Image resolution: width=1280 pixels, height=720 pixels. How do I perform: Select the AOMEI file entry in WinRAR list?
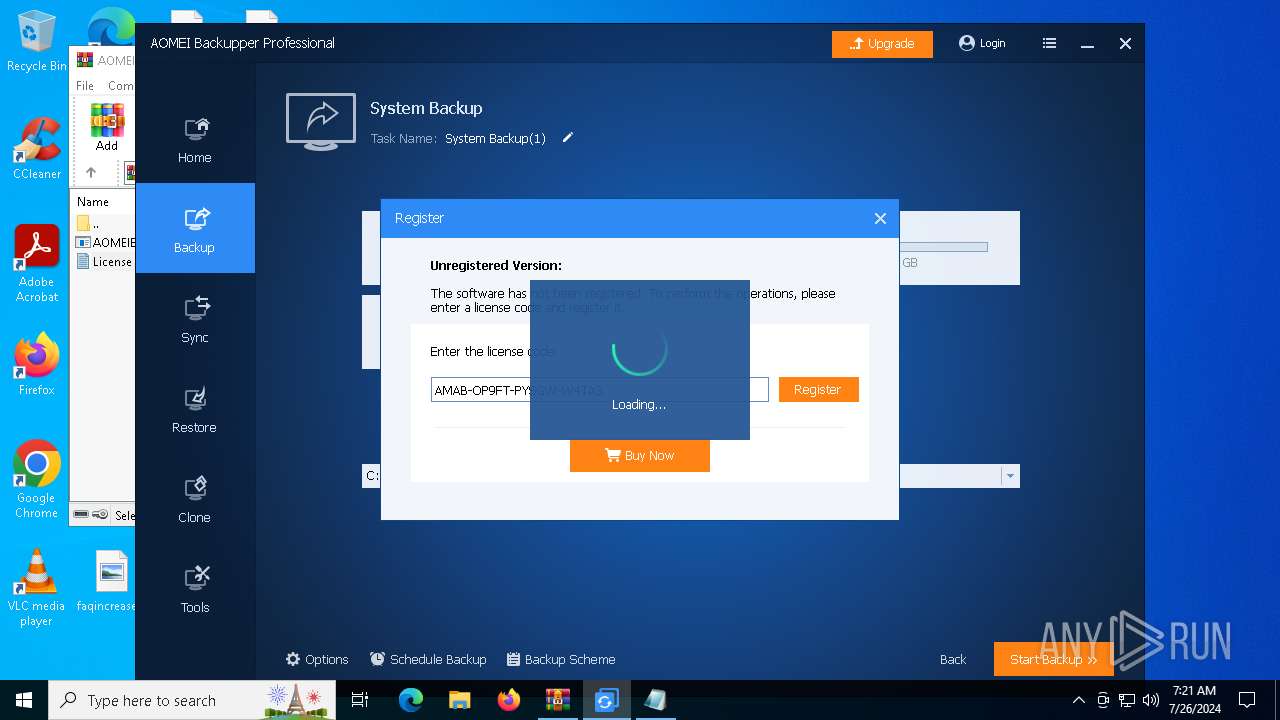105,242
